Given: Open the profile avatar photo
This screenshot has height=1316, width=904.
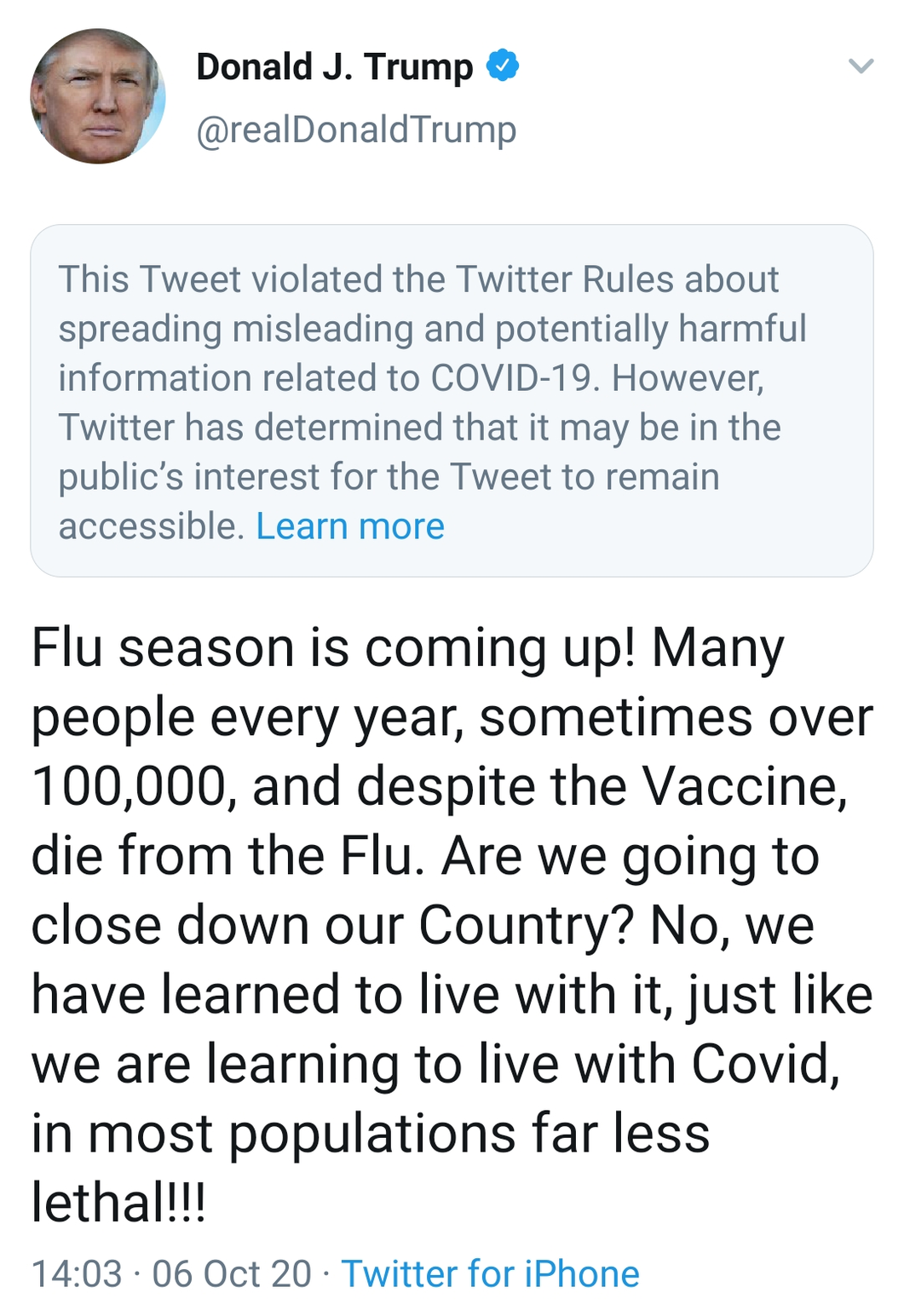Looking at the screenshot, I should click(98, 96).
